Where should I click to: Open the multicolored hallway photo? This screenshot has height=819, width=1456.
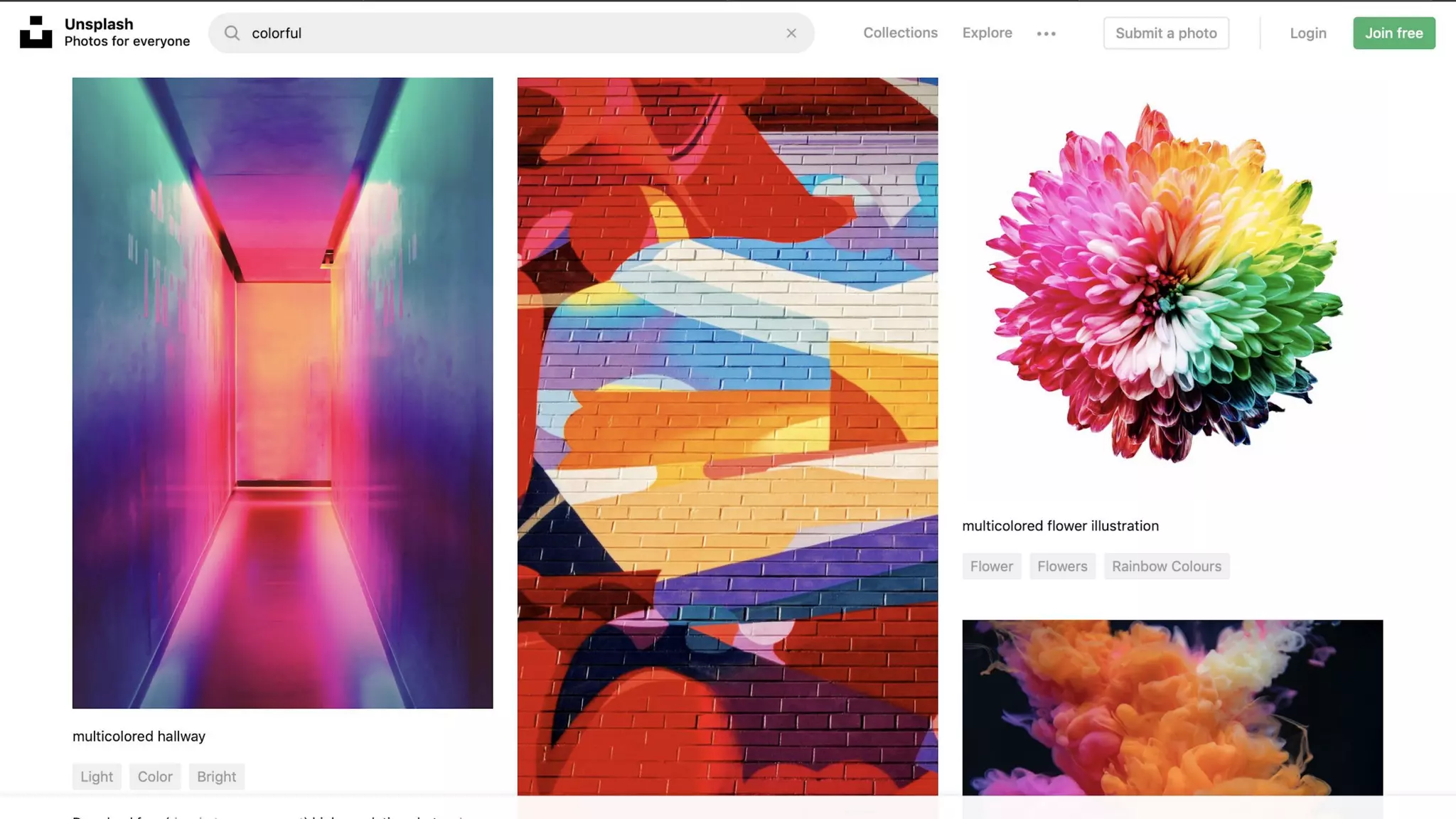(x=282, y=392)
